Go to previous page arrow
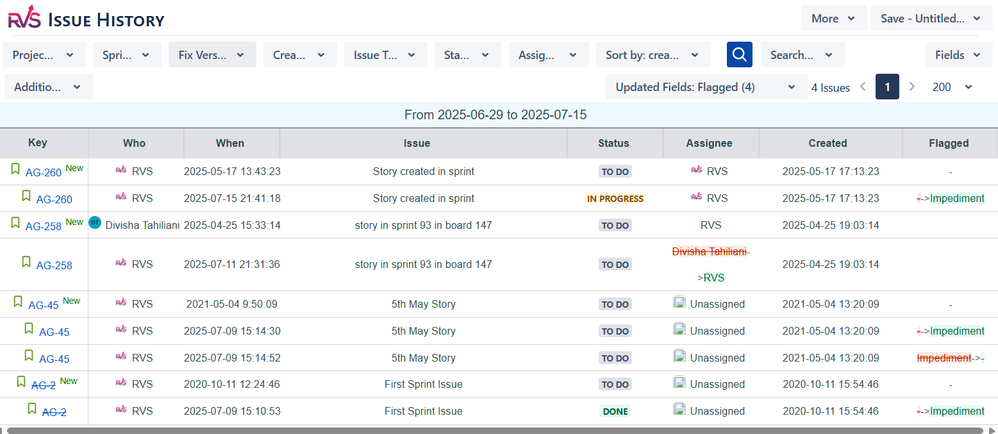 pyautogui.click(x=863, y=87)
